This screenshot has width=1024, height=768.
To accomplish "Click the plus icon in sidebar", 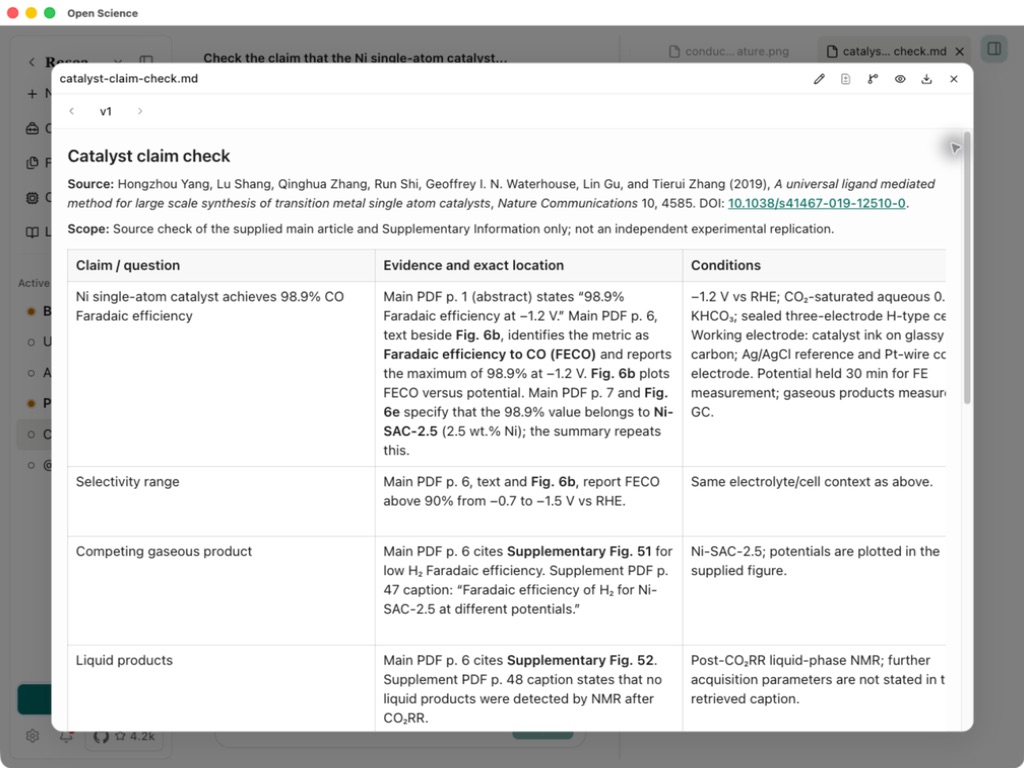I will point(31,94).
